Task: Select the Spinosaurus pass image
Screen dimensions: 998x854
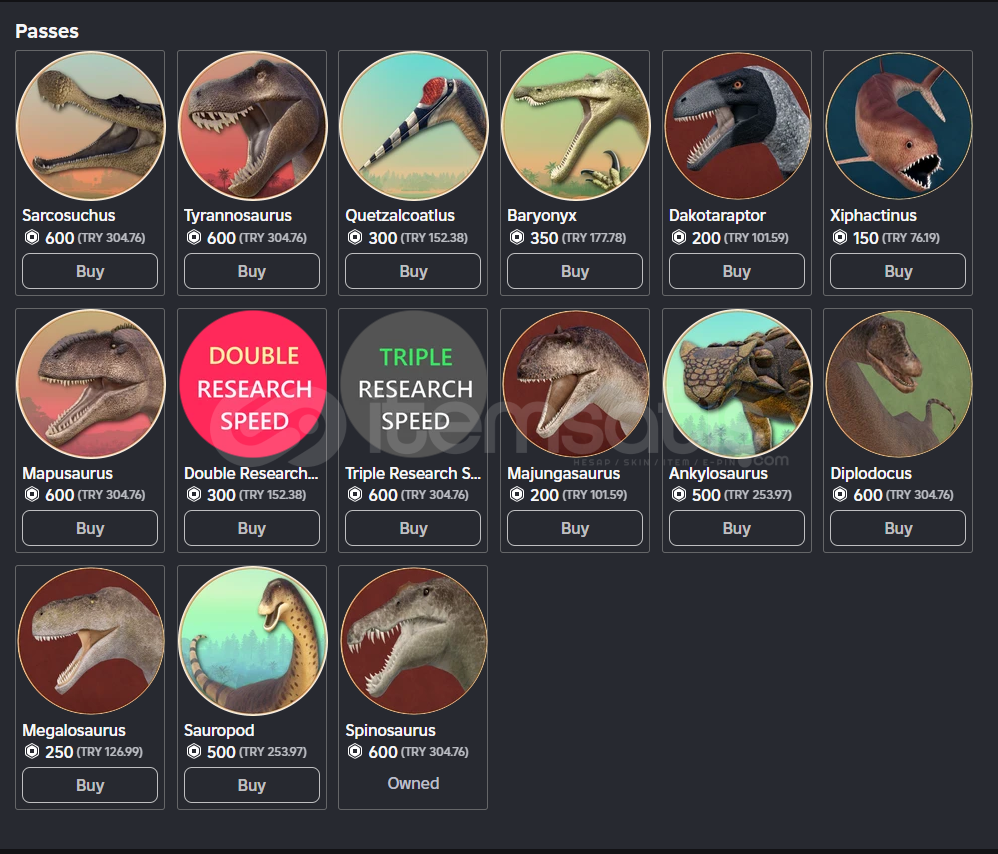Action: pos(413,641)
